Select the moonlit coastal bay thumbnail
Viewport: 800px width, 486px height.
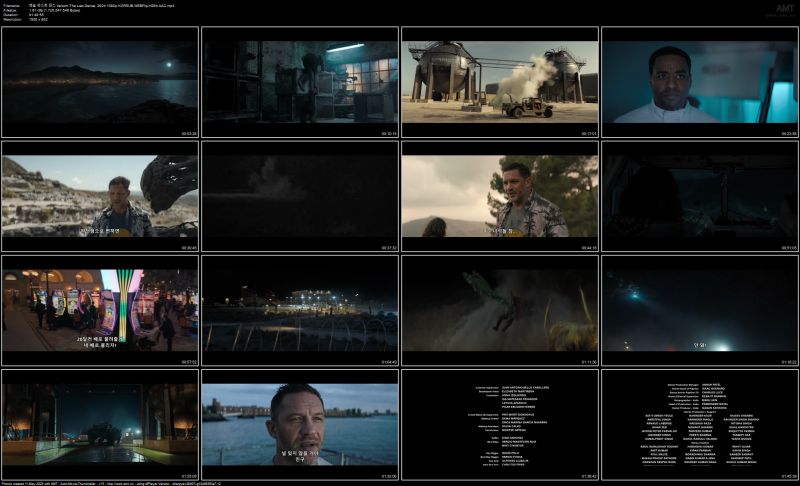tap(100, 82)
